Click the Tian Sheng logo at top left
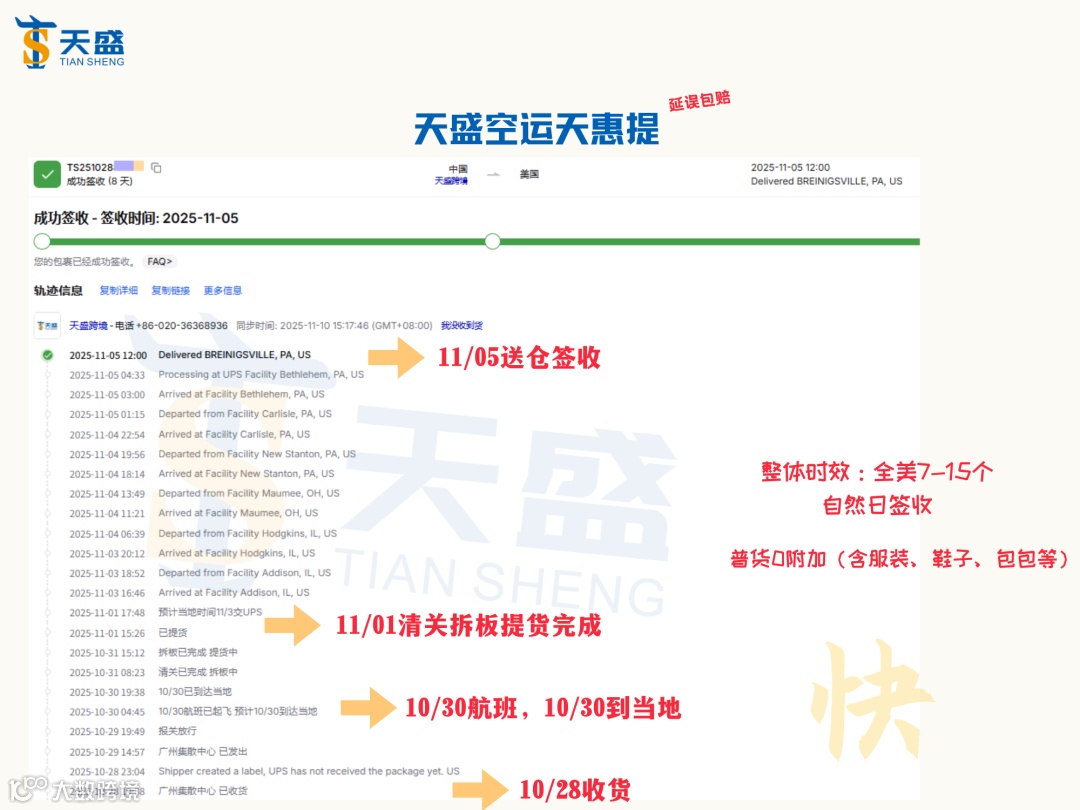Screen dimensions: 1080x810 70,42
